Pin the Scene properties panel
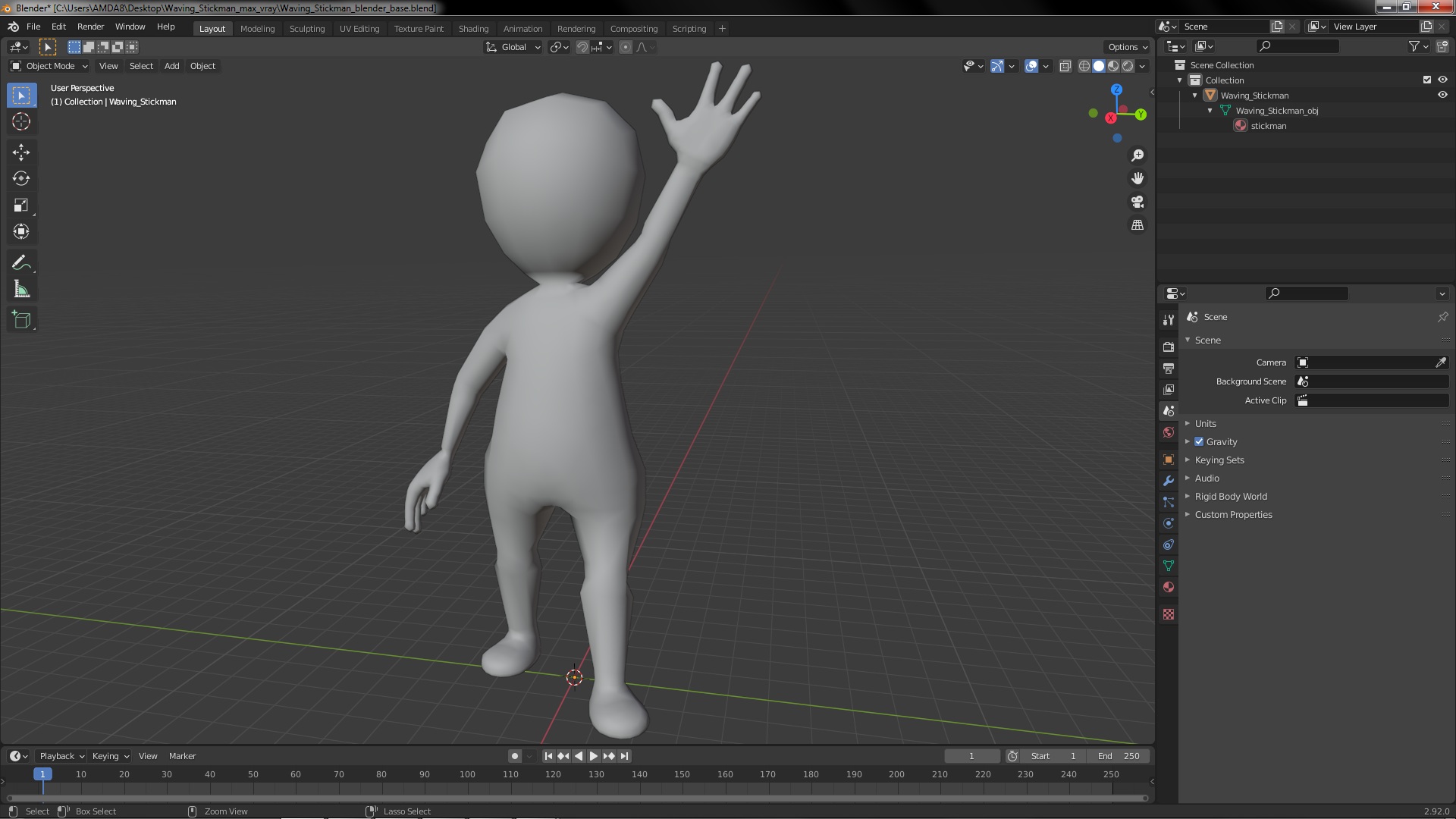 click(1442, 317)
